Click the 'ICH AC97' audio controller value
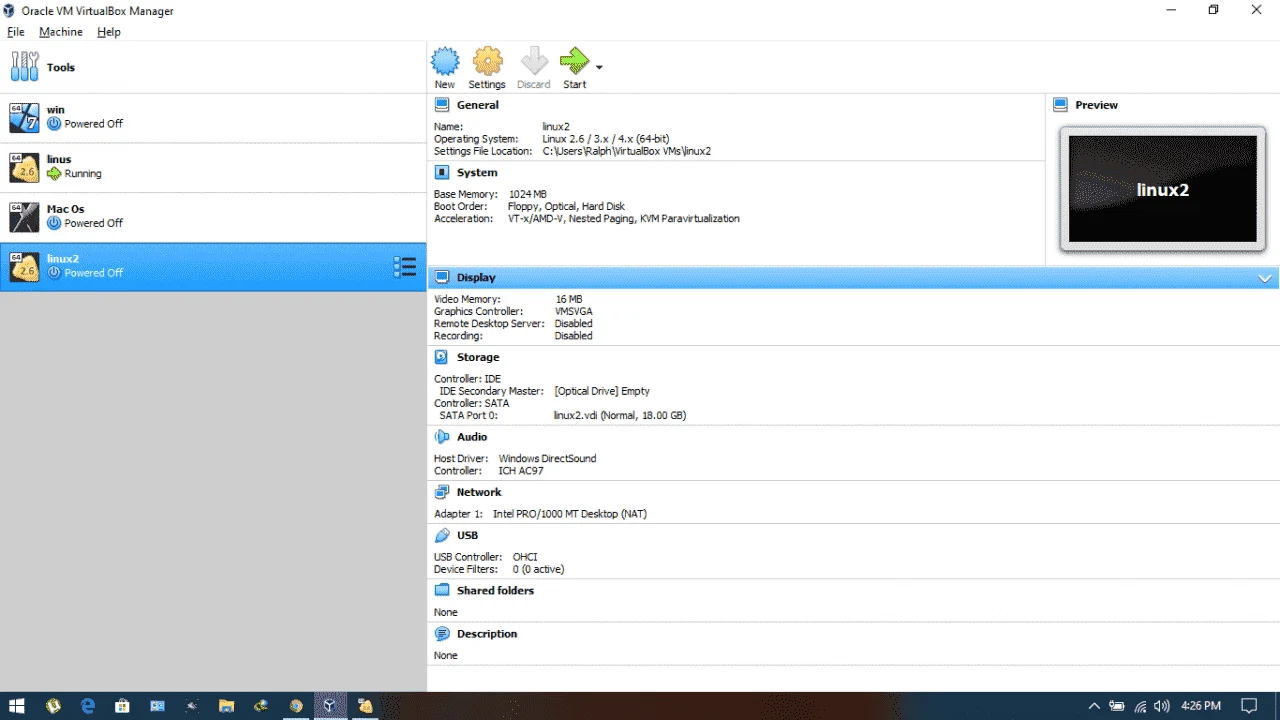The height and width of the screenshot is (720, 1280). 521,470
